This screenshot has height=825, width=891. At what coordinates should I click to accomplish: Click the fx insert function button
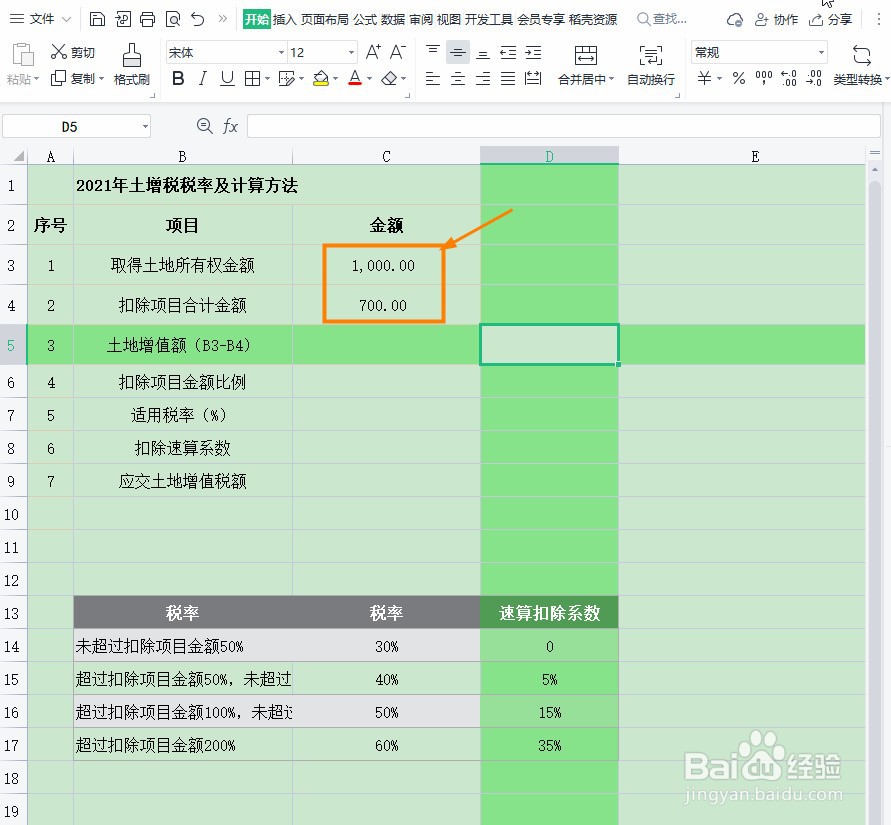(x=231, y=126)
